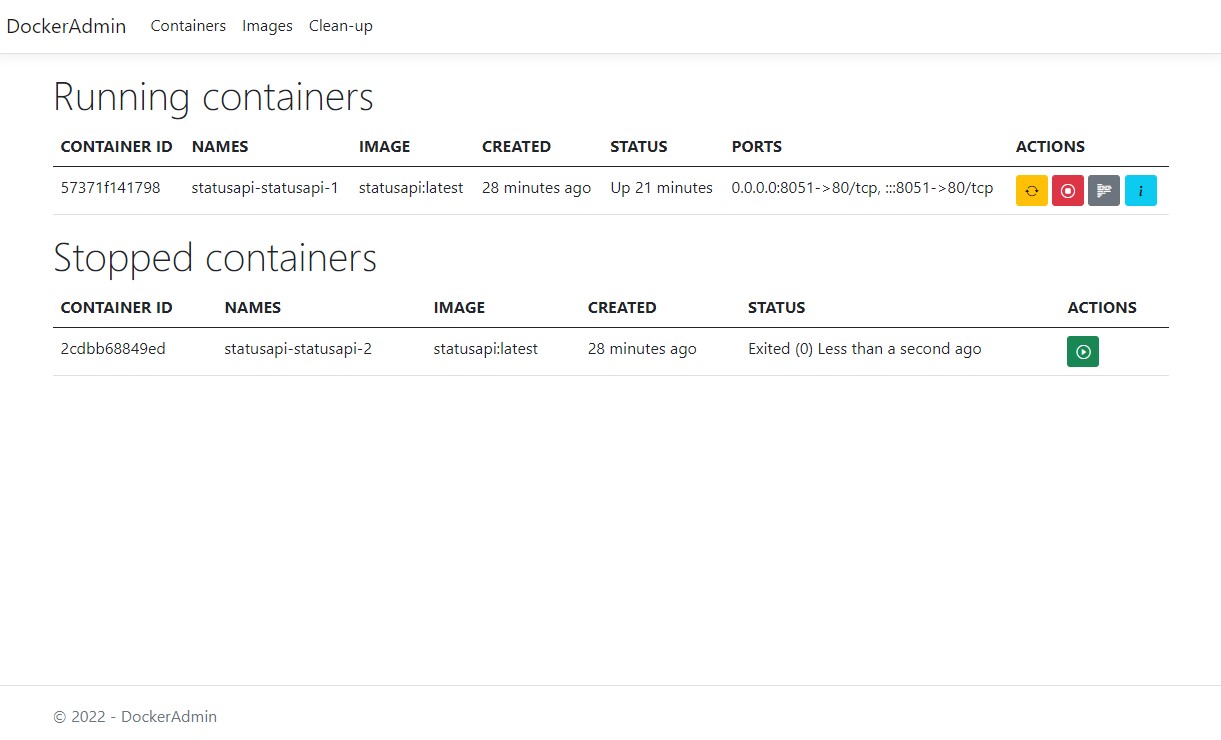Click 'Exited (0) Less than a second ago'

click(x=864, y=349)
